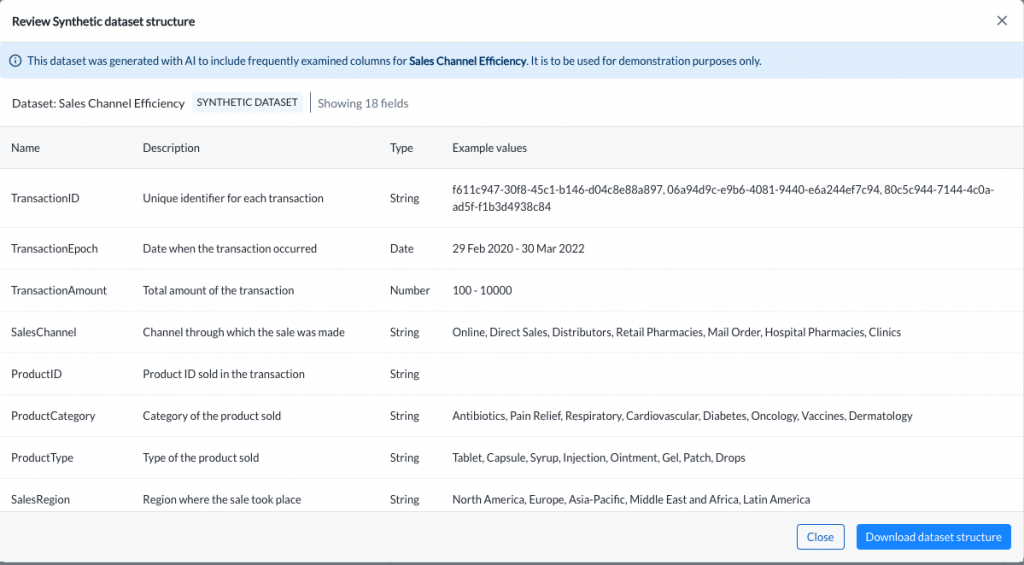This screenshot has height=565, width=1024.
Task: Click the String type in TransactionID row
Action: click(404, 198)
